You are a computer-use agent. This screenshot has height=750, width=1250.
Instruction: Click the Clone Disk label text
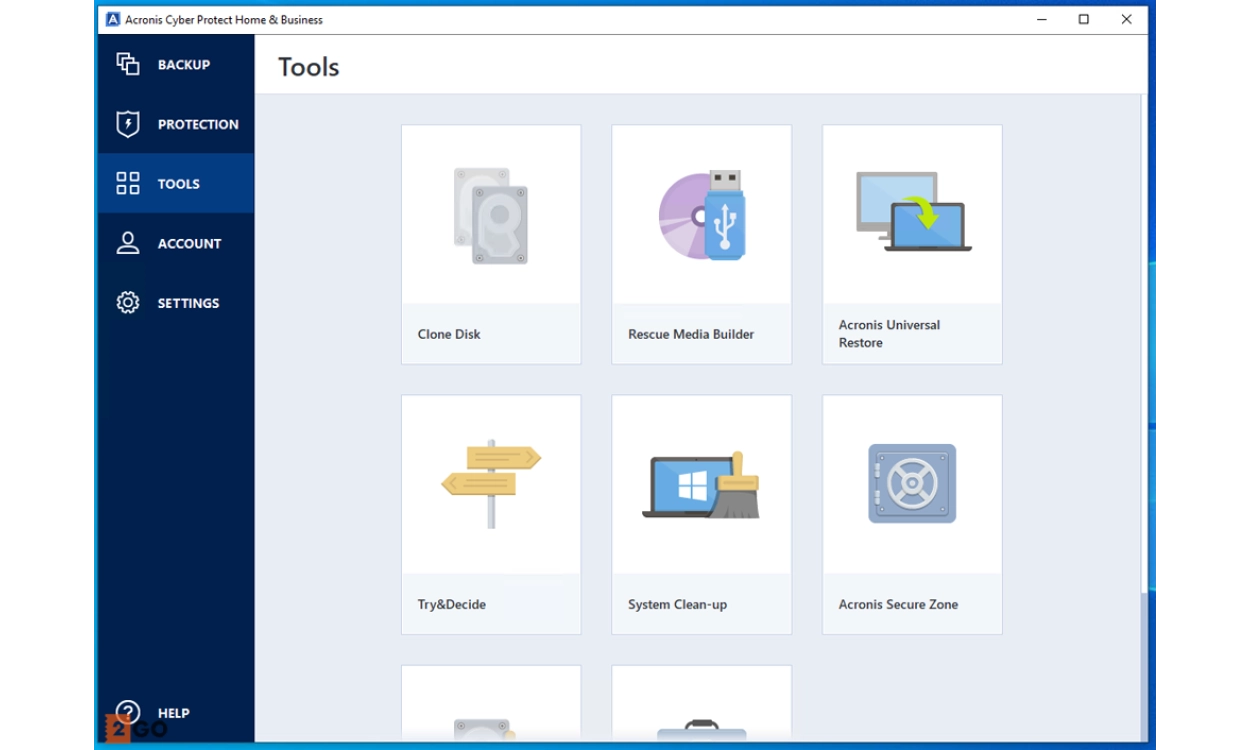click(x=449, y=334)
